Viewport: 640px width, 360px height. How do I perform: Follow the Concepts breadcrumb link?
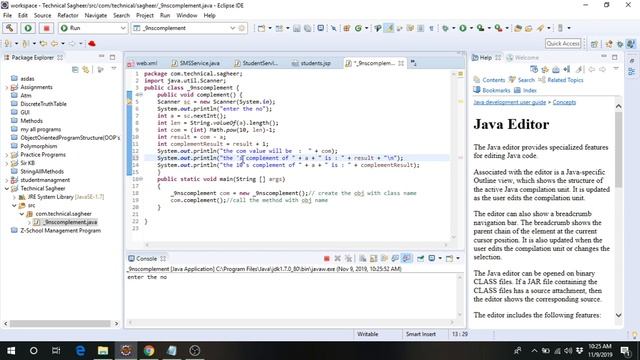click(x=564, y=102)
